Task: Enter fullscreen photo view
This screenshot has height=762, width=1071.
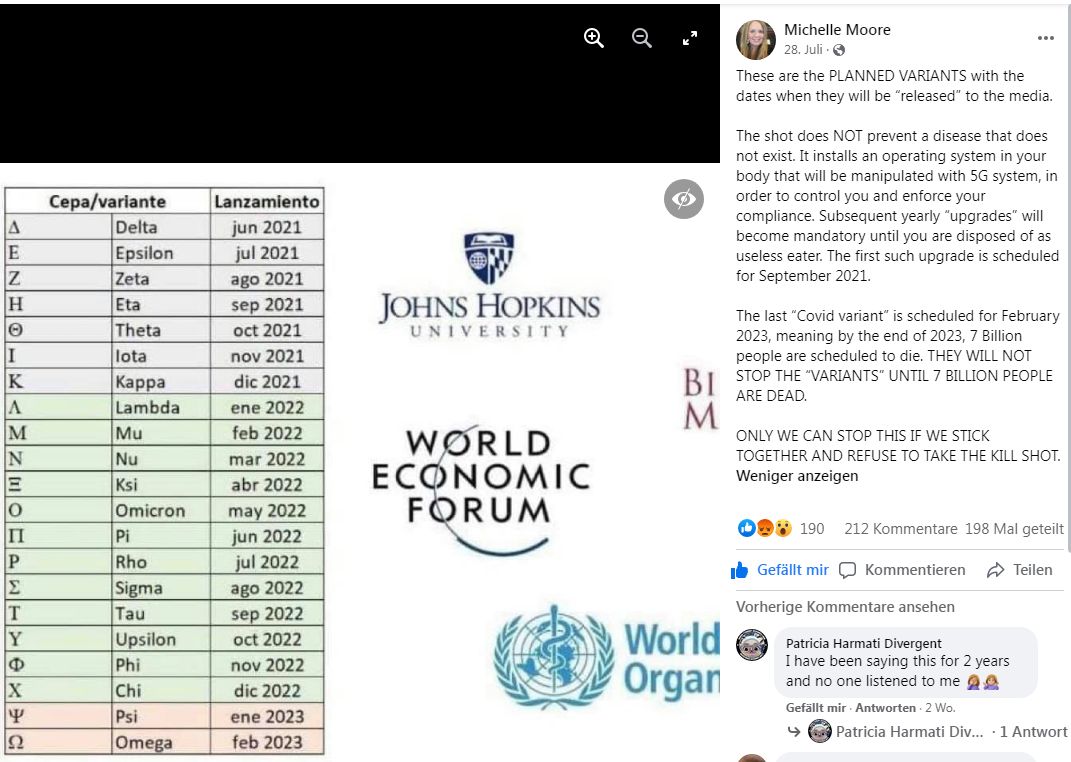Action: point(690,38)
